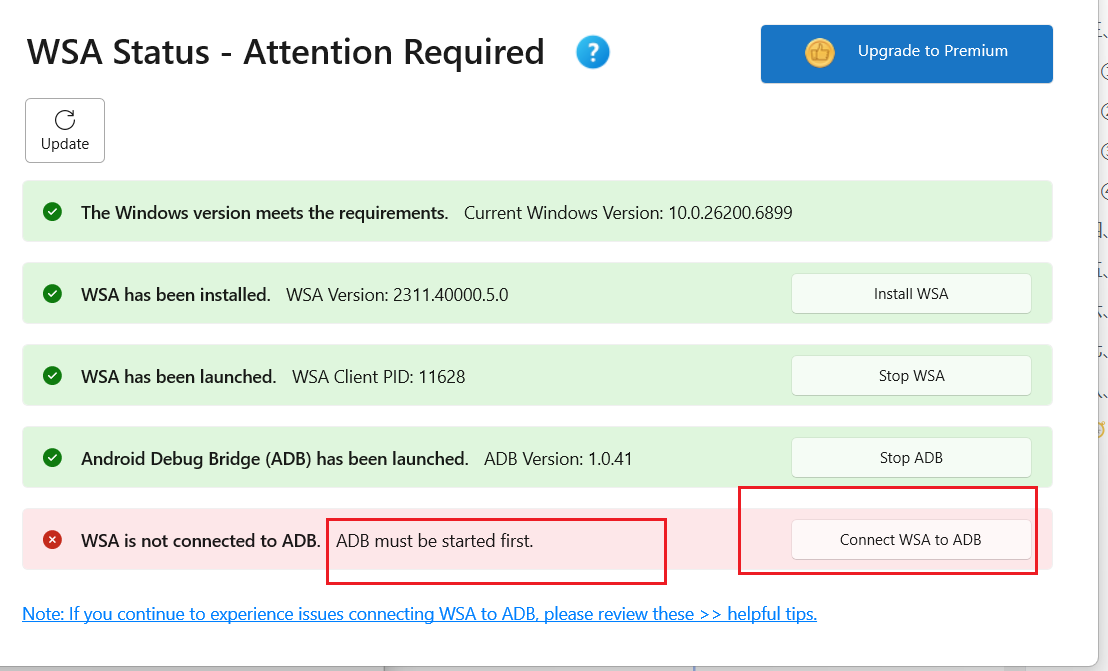Click the ADB Version 1.0.41 text
The height and width of the screenshot is (671, 1108).
tap(558, 459)
